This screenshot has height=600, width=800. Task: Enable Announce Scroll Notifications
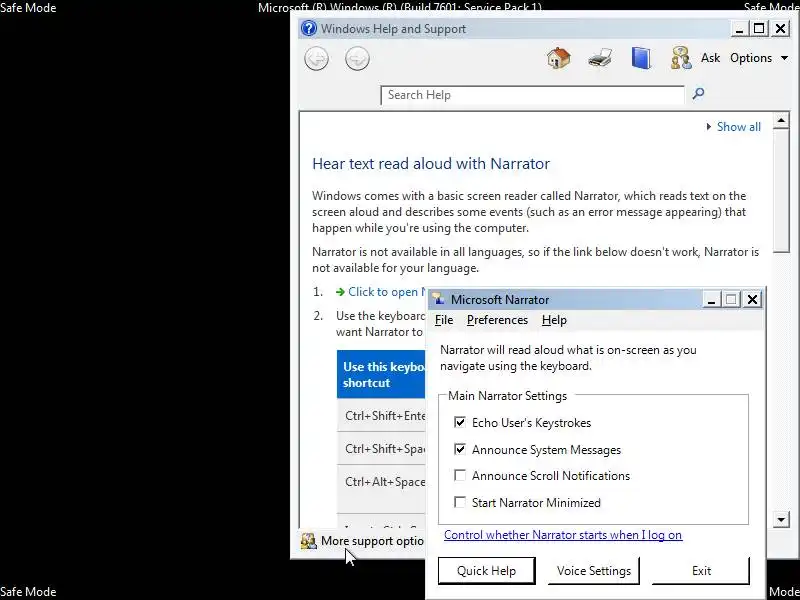(460, 476)
